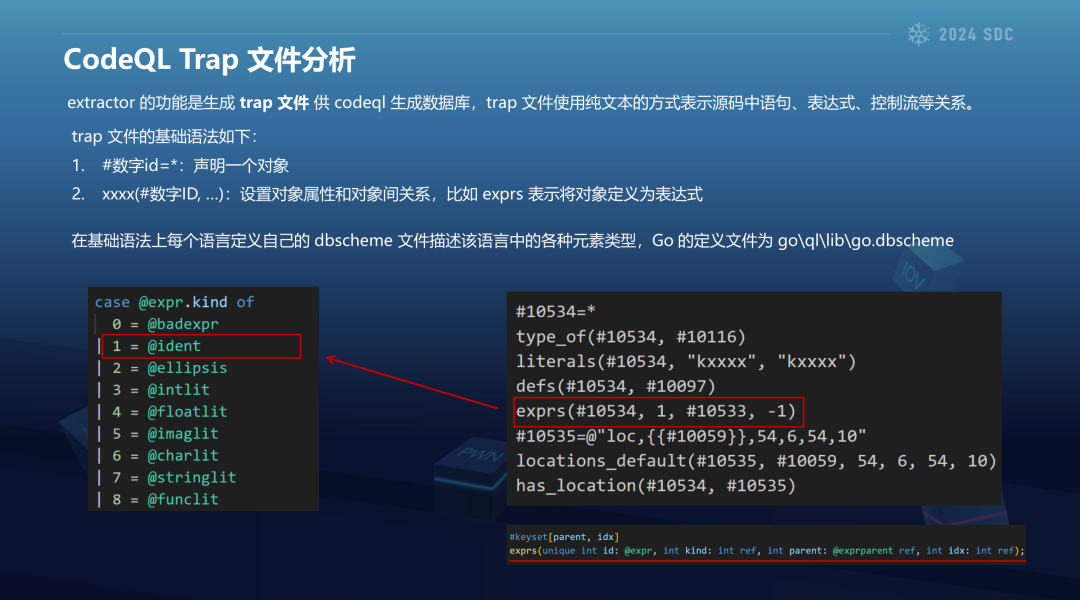This screenshot has height=600, width=1080.
Task: Click the 'literals(#10534, "kxxxx", "kxxxx")' line
Action: tap(686, 362)
